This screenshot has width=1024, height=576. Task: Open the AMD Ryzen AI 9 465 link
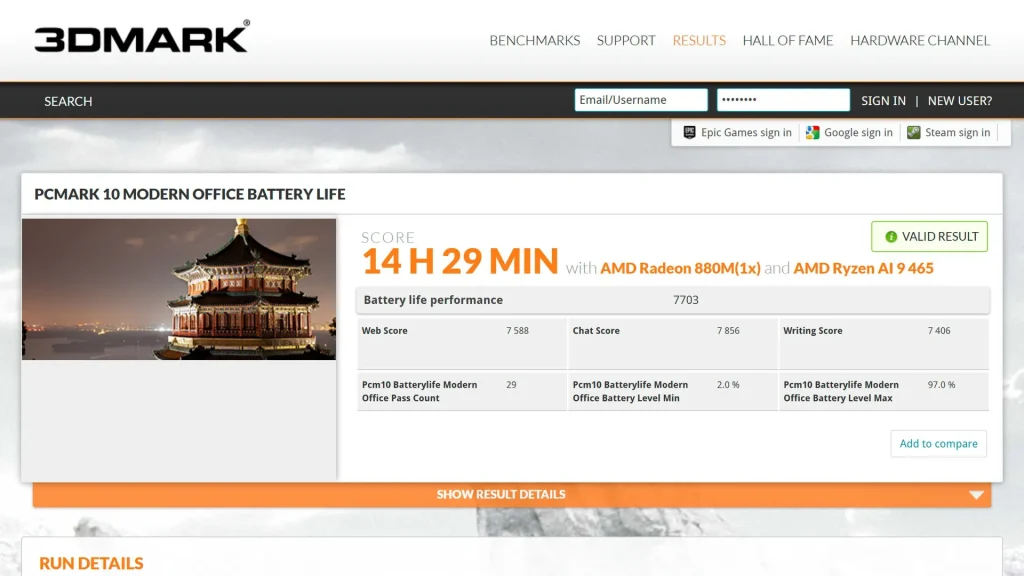[x=863, y=268]
